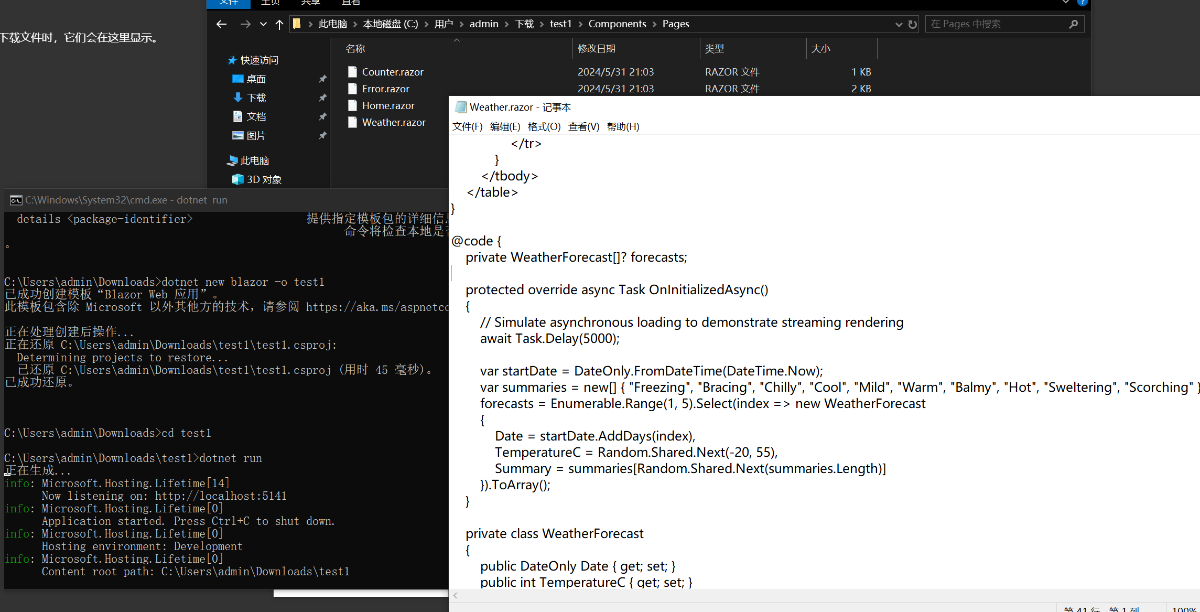1200x612 pixels.
Task: Select the Home.razor file icon
Action: (x=352, y=105)
